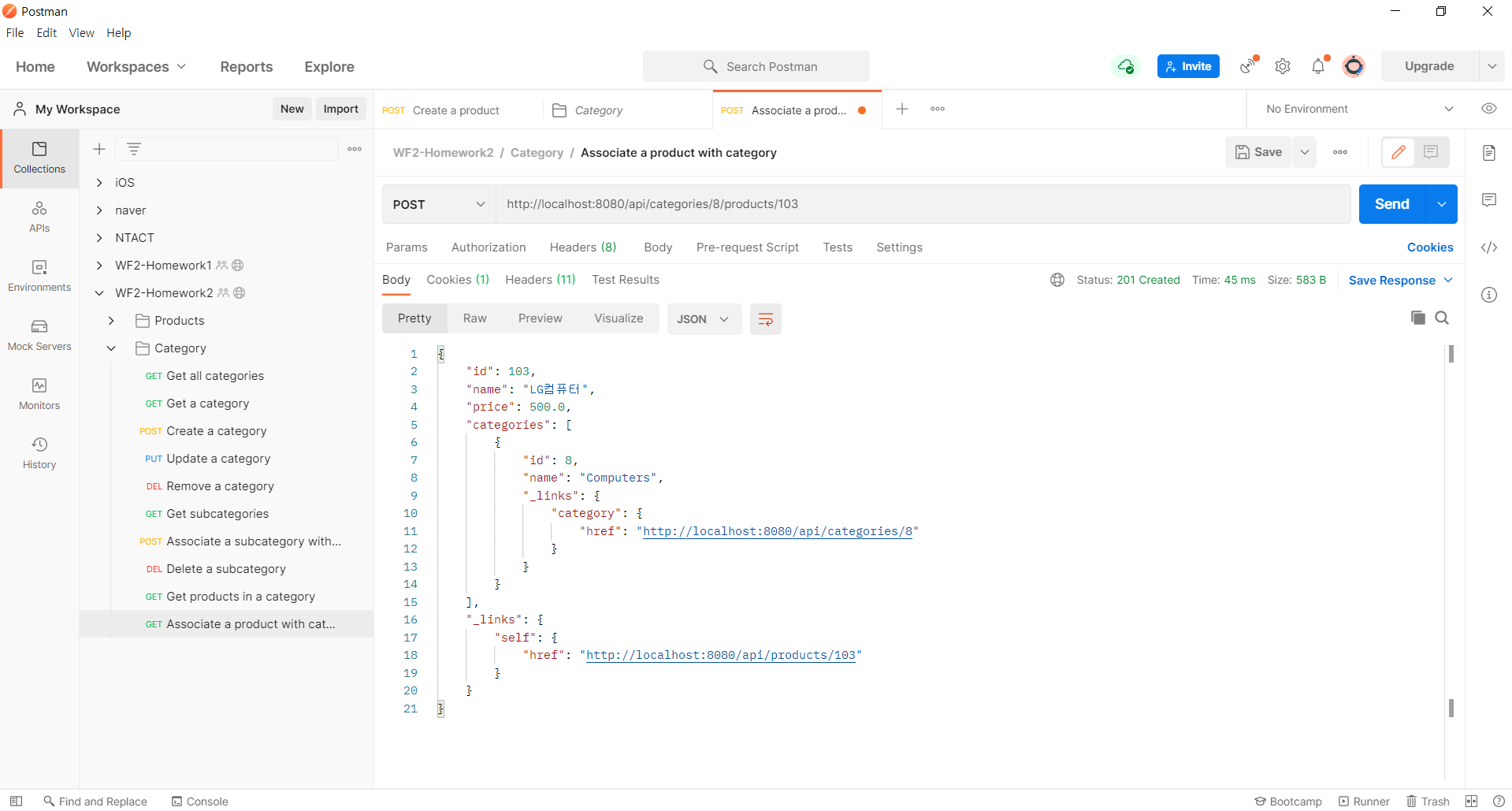
Task: Open the code snippet panel icon
Action: pyautogui.click(x=1488, y=247)
